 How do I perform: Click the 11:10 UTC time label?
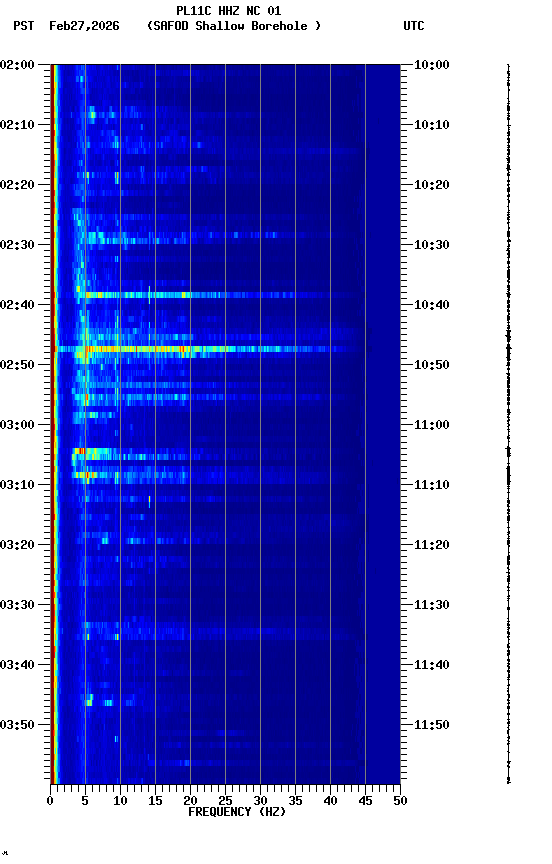[x=432, y=485]
